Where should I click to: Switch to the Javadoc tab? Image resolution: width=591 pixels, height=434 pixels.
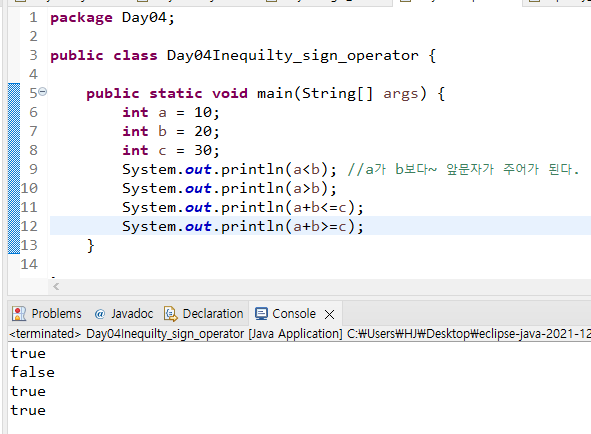pos(124,314)
